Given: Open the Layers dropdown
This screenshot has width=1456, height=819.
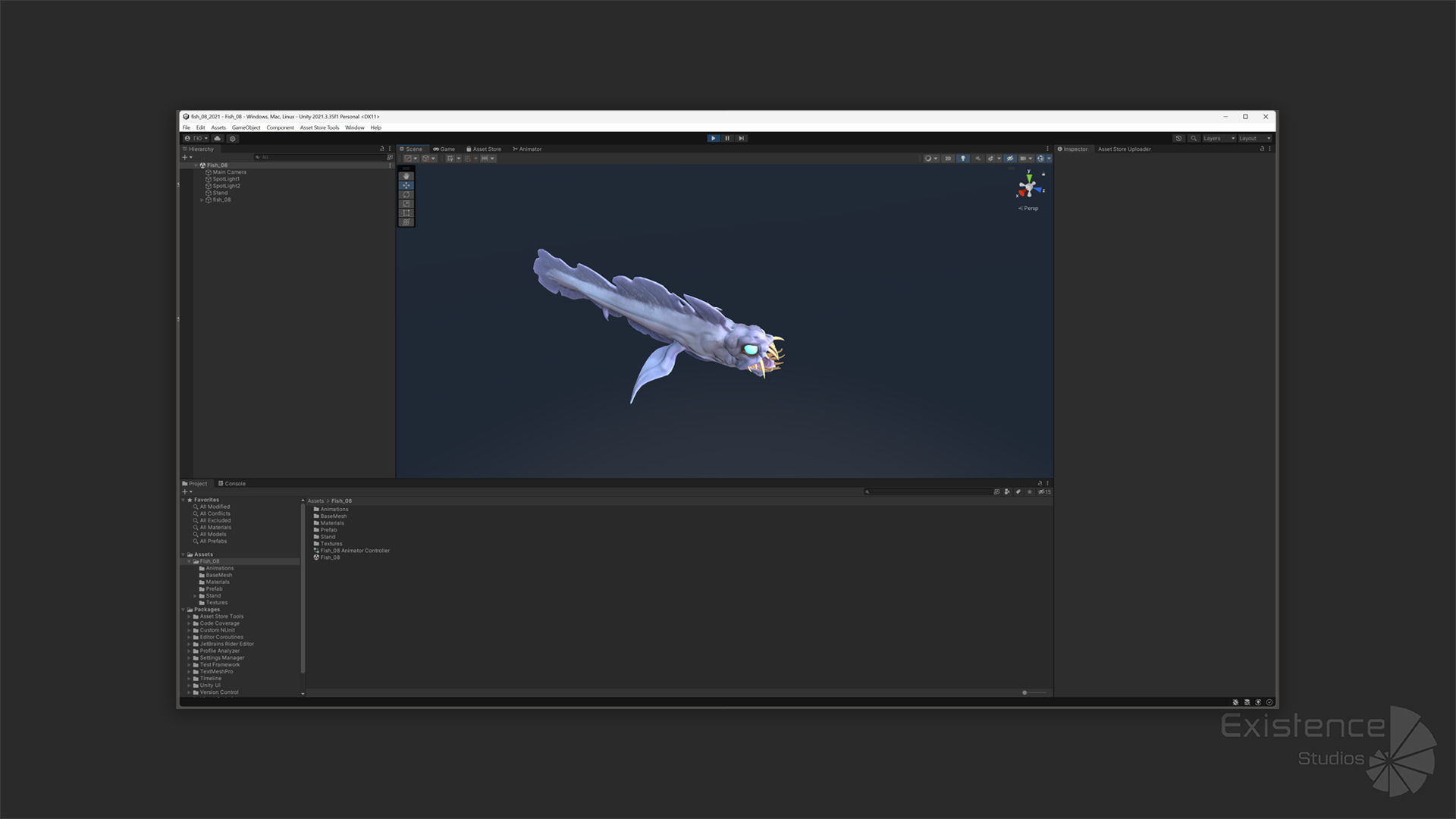Looking at the screenshot, I should coord(1219,139).
